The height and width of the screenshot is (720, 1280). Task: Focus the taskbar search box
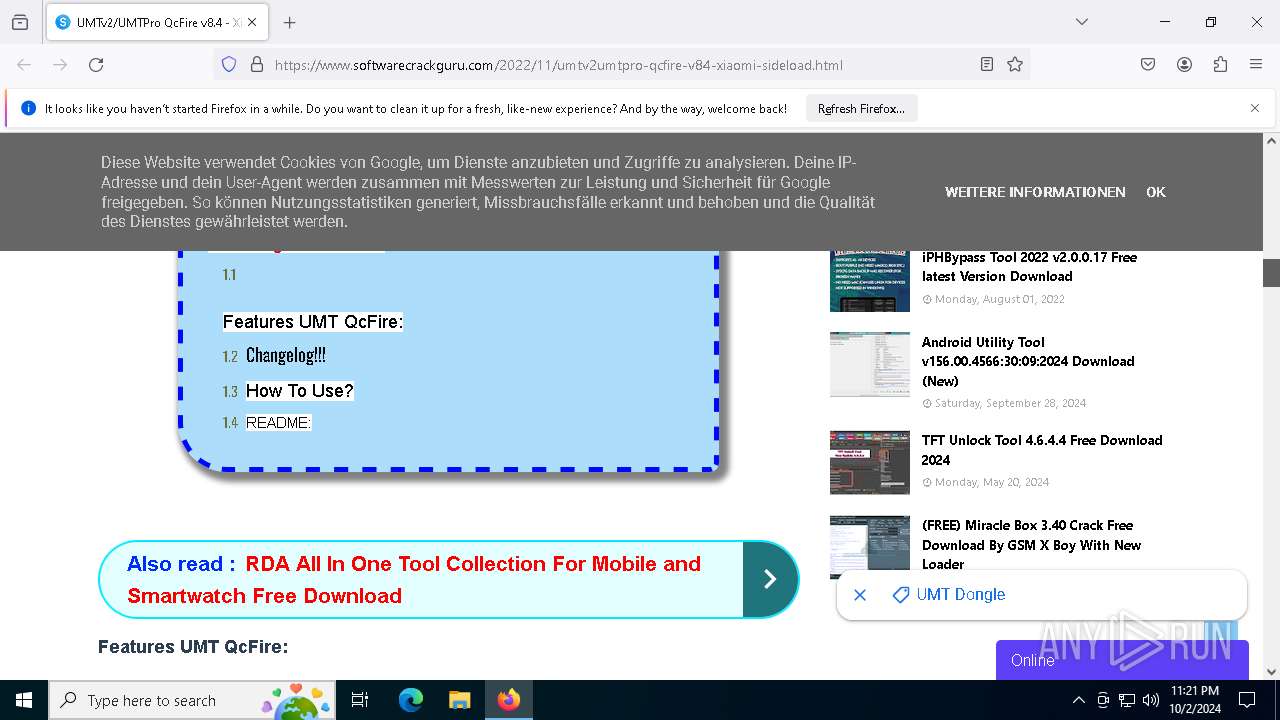coord(191,700)
